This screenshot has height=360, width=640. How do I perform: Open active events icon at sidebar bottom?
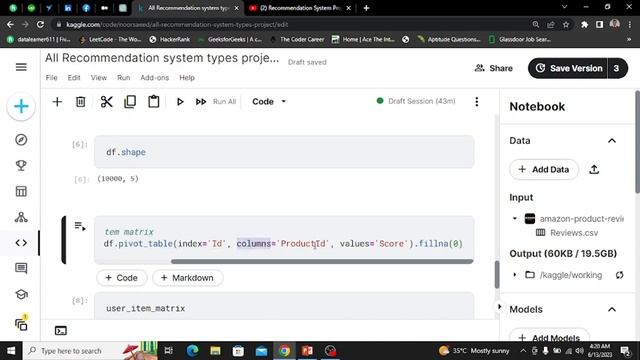point(21,324)
